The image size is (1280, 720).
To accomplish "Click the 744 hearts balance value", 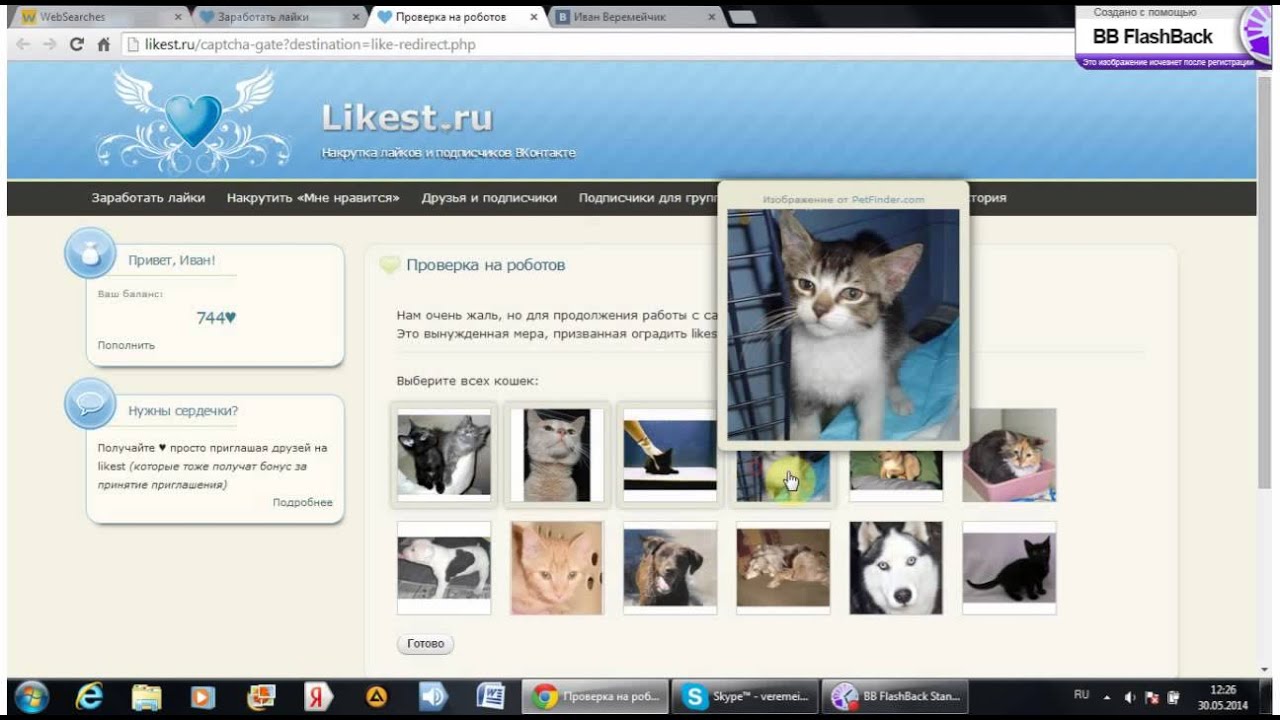I will pyautogui.click(x=216, y=318).
